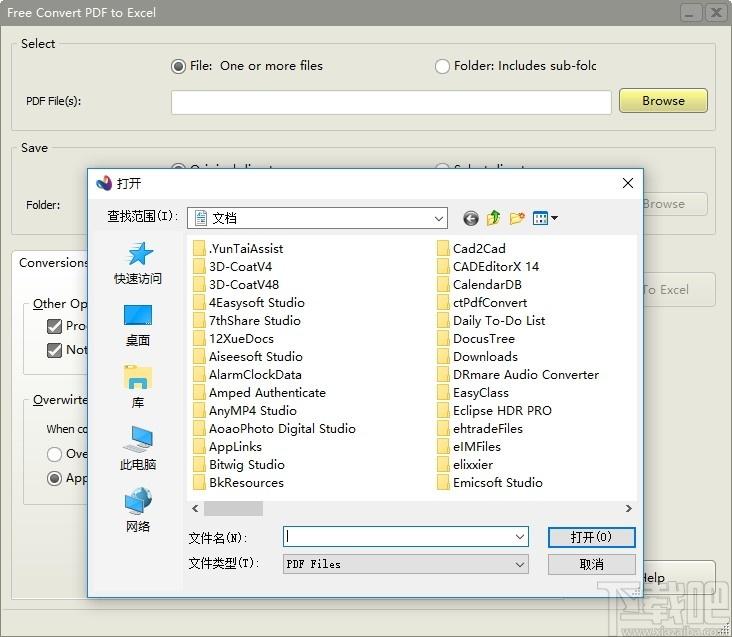Select the Downloads folder icon
732x637 pixels.
point(443,357)
